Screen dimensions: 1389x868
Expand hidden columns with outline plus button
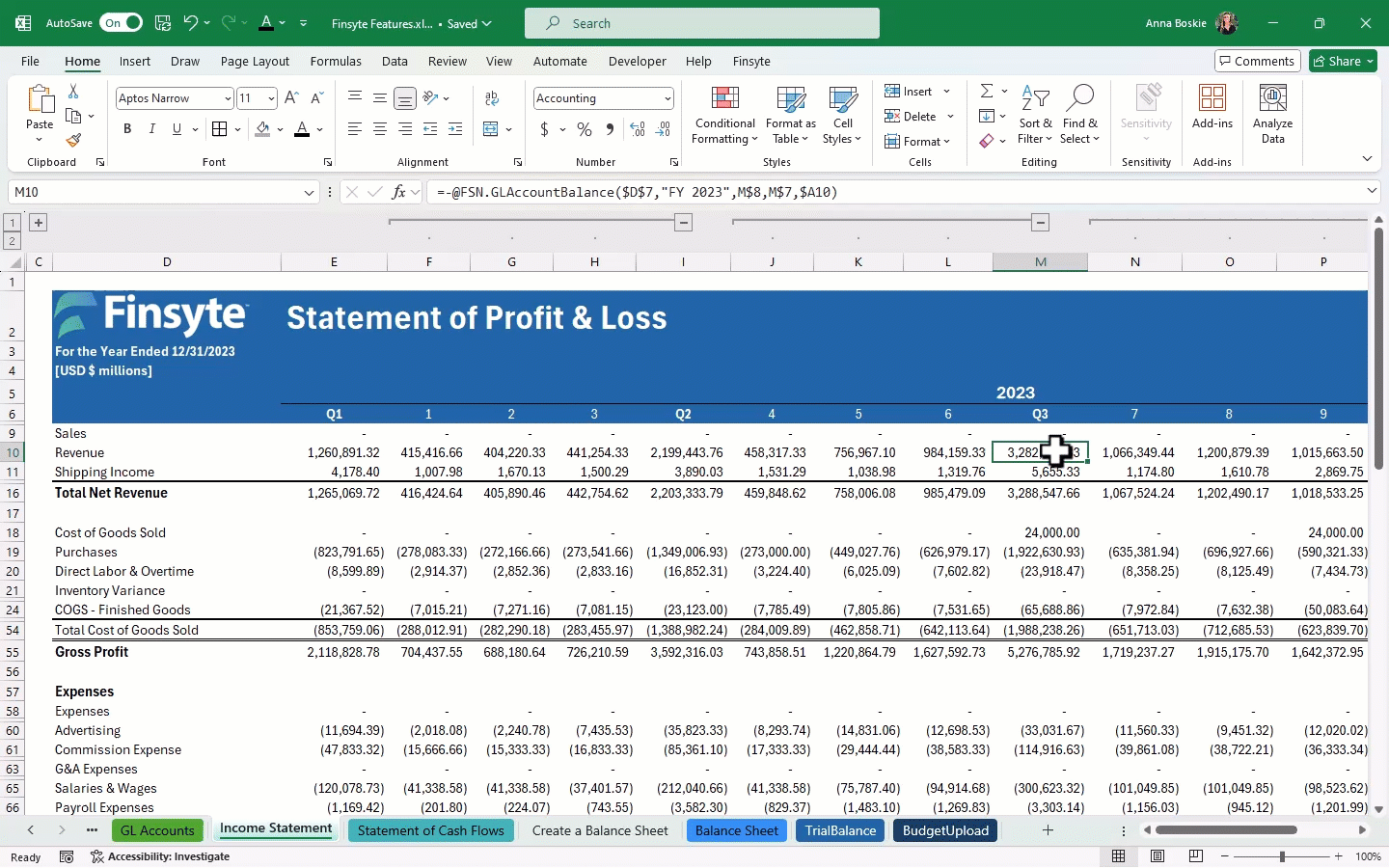click(x=39, y=223)
